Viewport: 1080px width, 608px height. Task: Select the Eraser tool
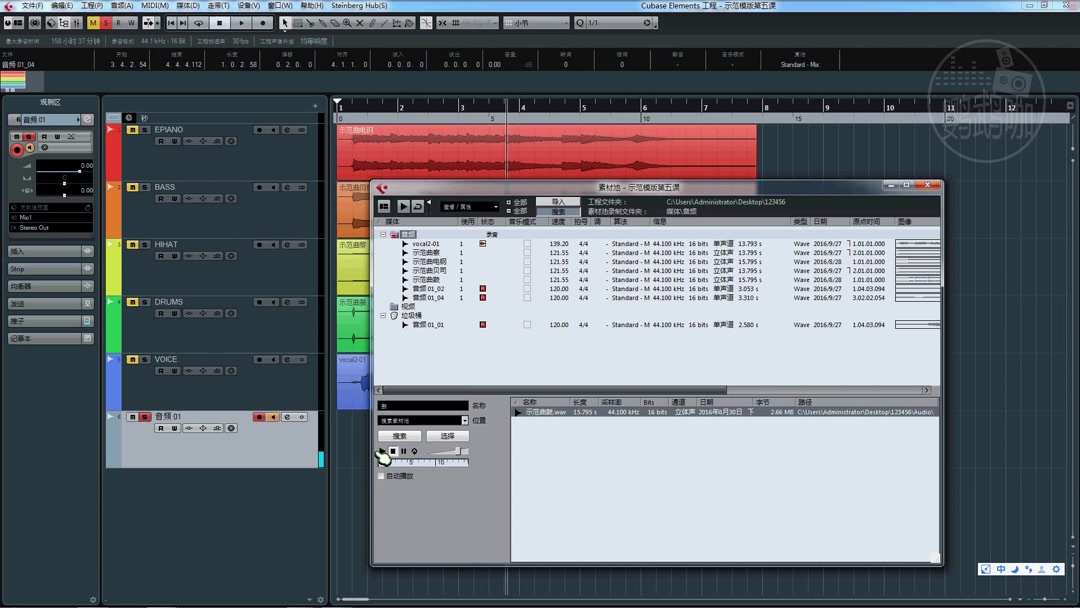pyautogui.click(x=335, y=22)
